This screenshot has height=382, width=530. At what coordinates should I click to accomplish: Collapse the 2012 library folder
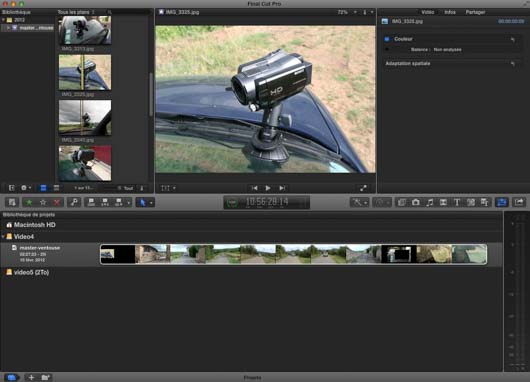(x=4, y=20)
